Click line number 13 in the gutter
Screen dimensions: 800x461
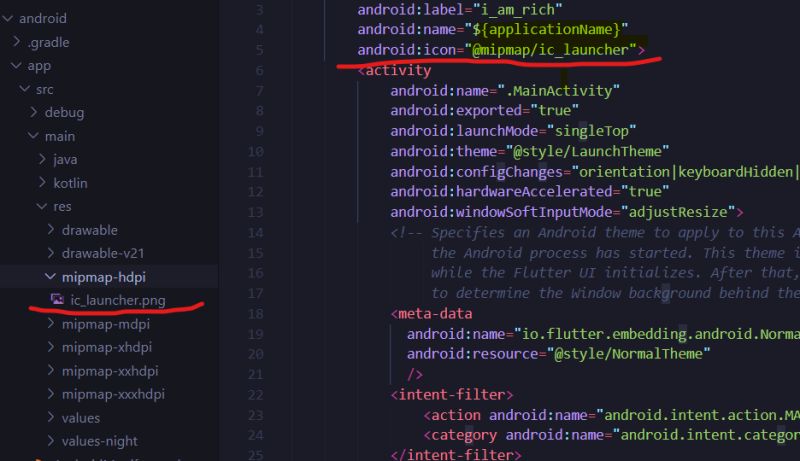256,212
